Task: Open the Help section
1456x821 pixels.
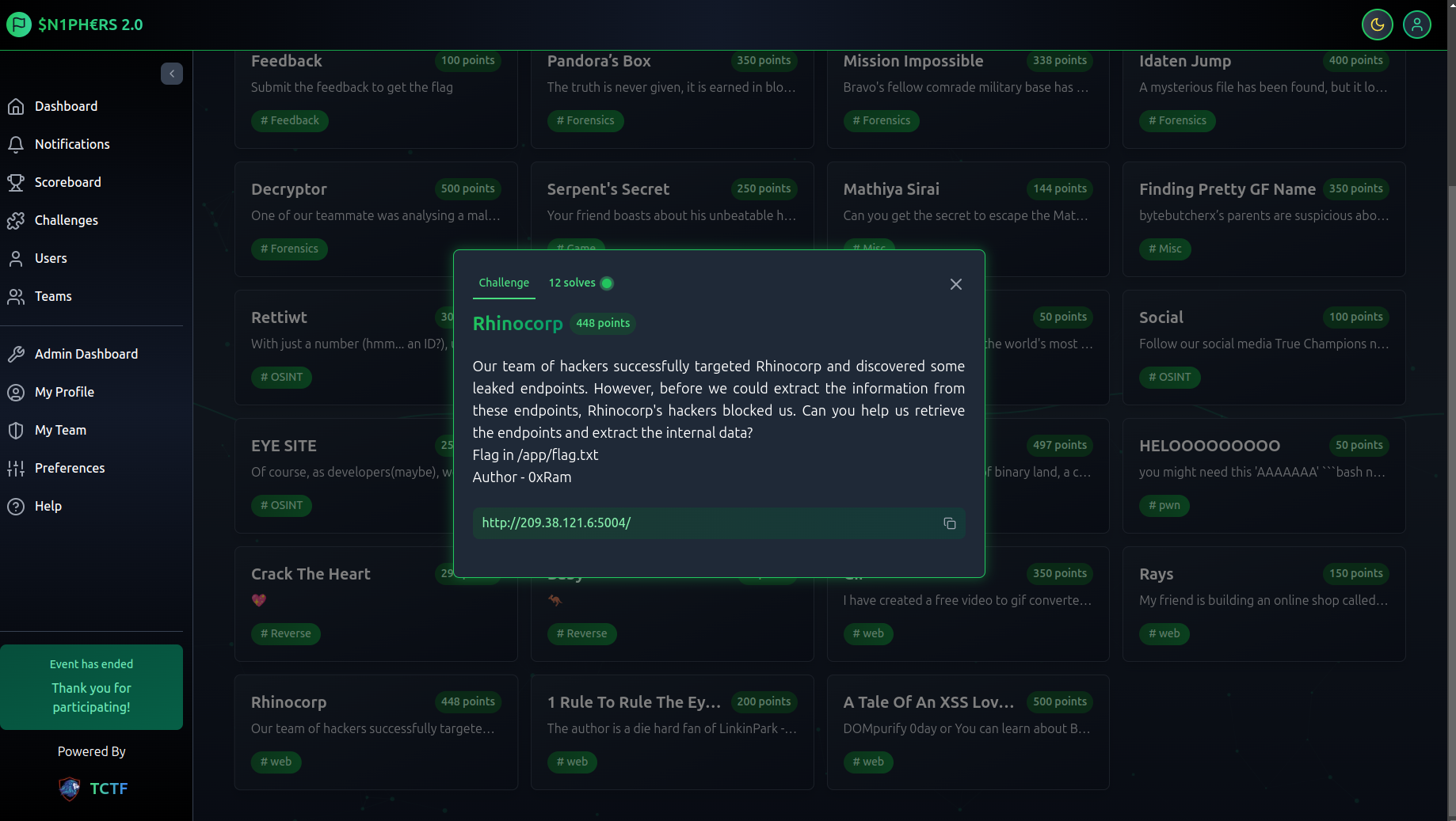Action: coord(47,506)
